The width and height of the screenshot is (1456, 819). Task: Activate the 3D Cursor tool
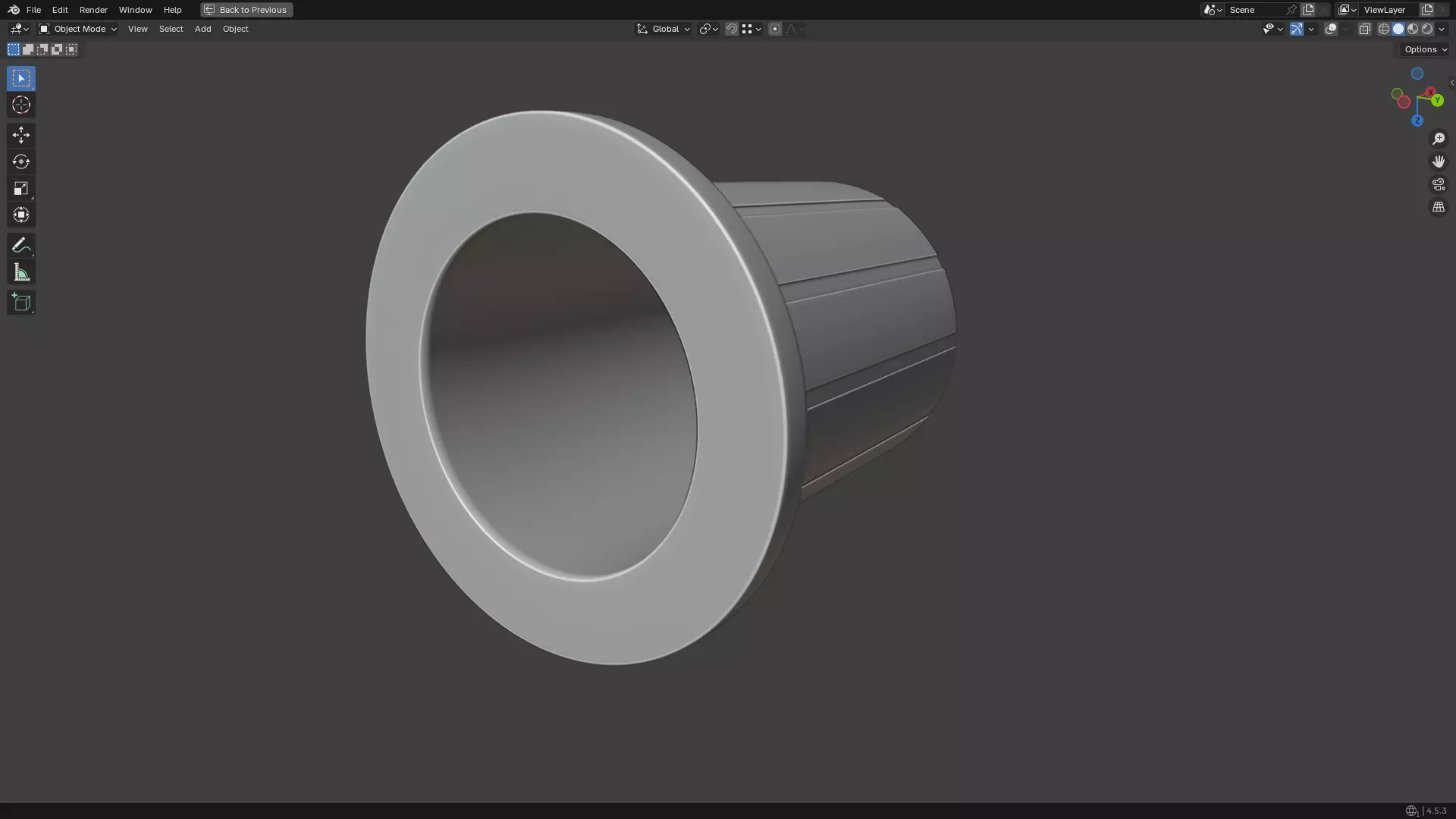coord(21,105)
